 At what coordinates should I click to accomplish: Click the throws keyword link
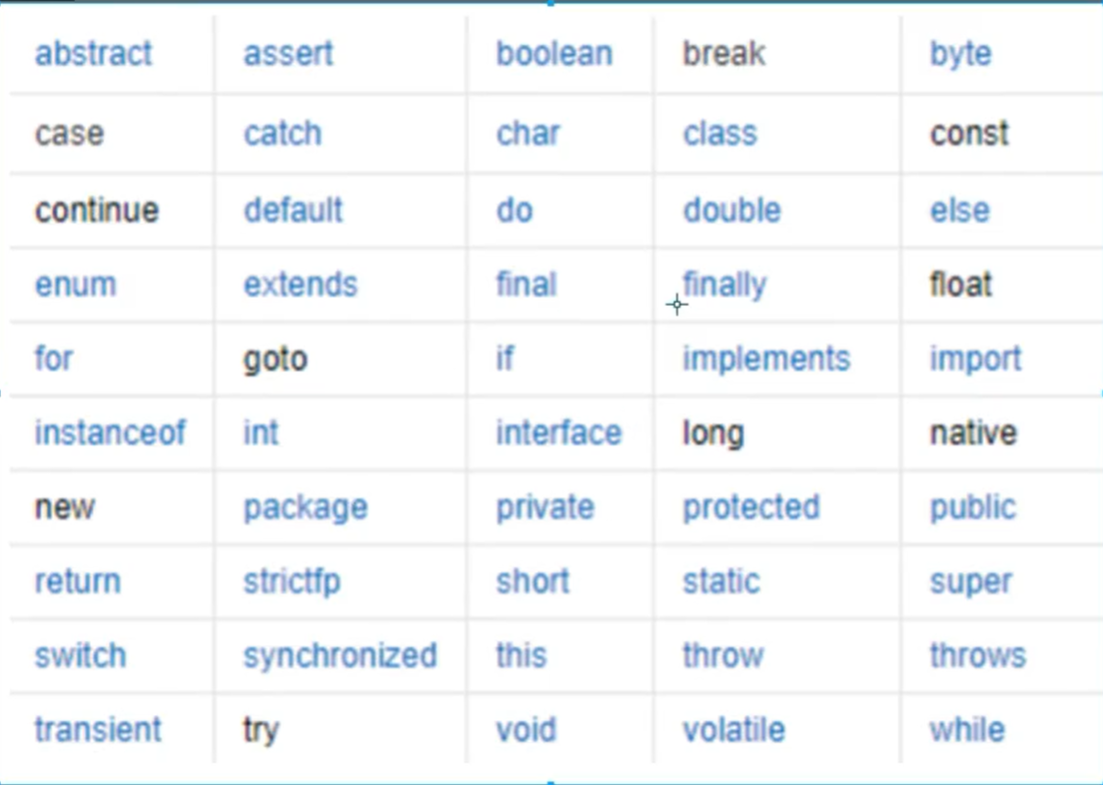(978, 655)
